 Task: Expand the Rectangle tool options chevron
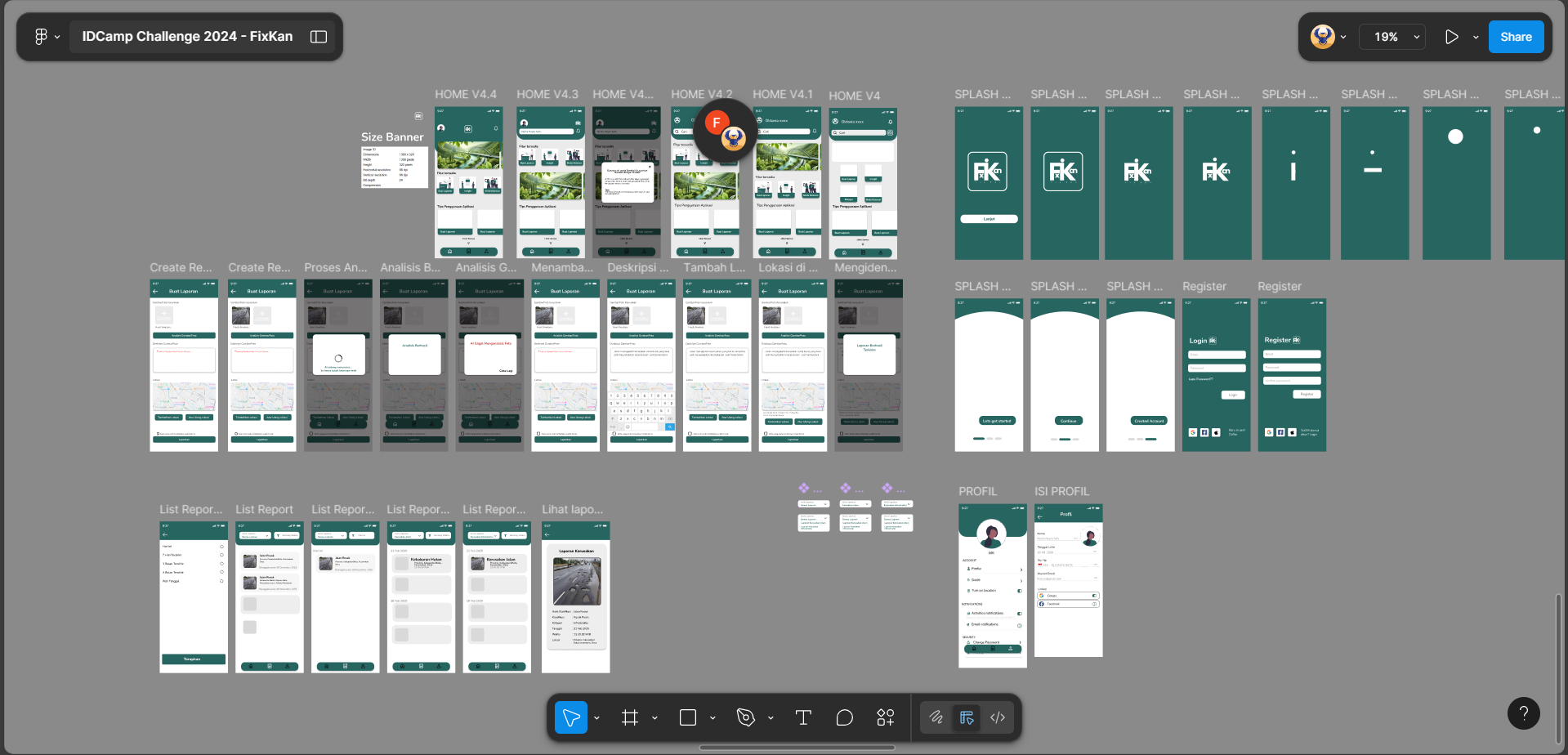pyautogui.click(x=712, y=717)
